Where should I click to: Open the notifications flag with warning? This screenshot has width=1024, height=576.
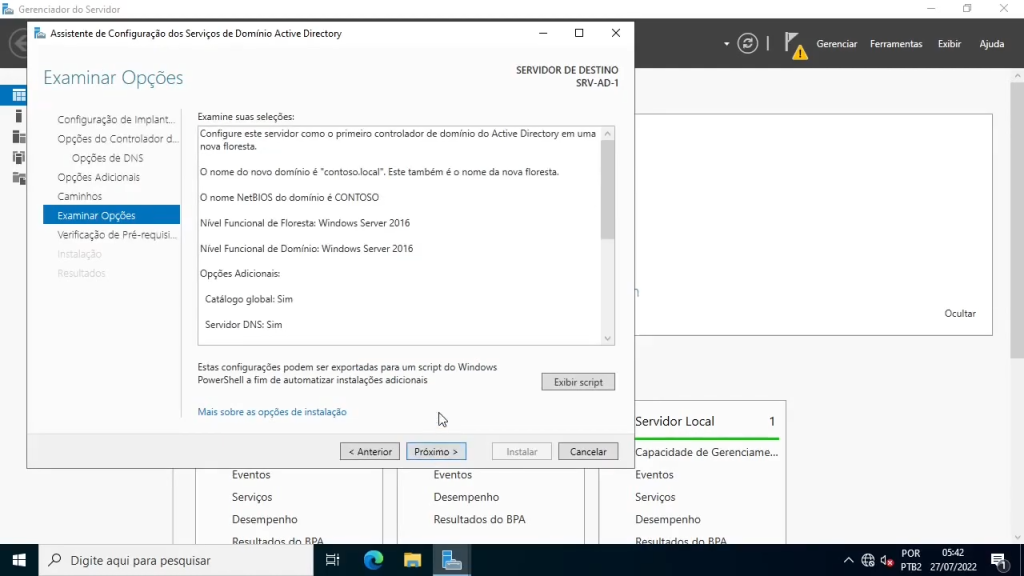coord(795,45)
